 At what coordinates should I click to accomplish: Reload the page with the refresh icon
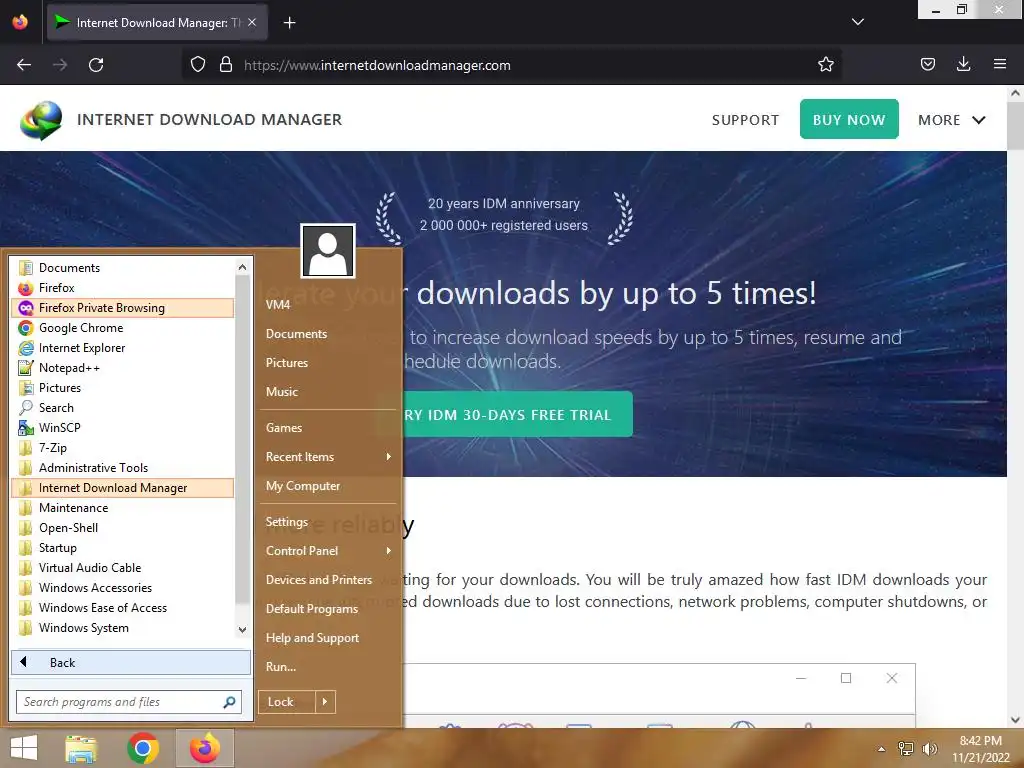coord(96,65)
